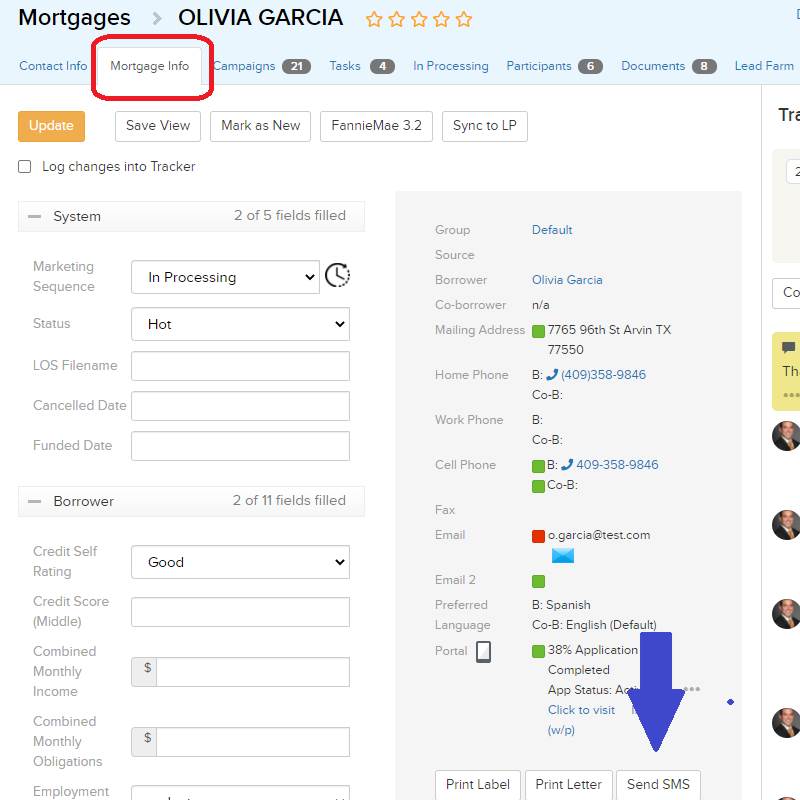Click the first rating star

[x=374, y=19]
